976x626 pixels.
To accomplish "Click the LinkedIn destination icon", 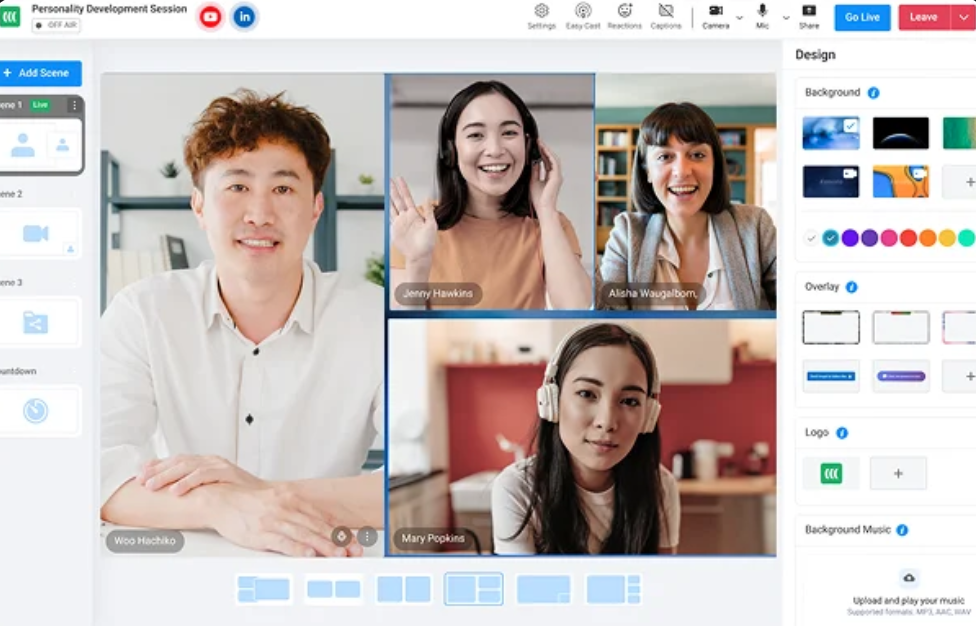I will 244,17.
